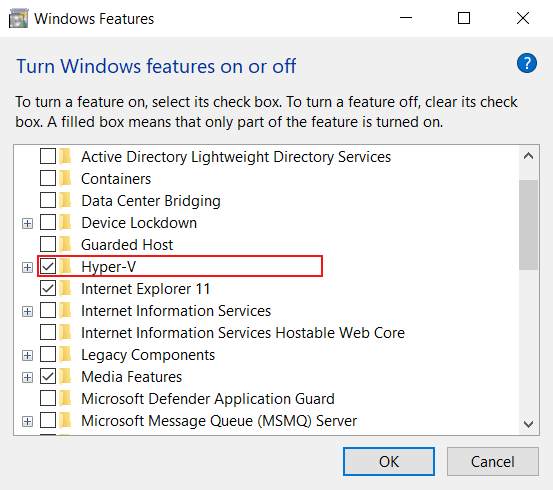Select the Internet Information Services label
The image size is (553, 490).
pyautogui.click(x=176, y=311)
